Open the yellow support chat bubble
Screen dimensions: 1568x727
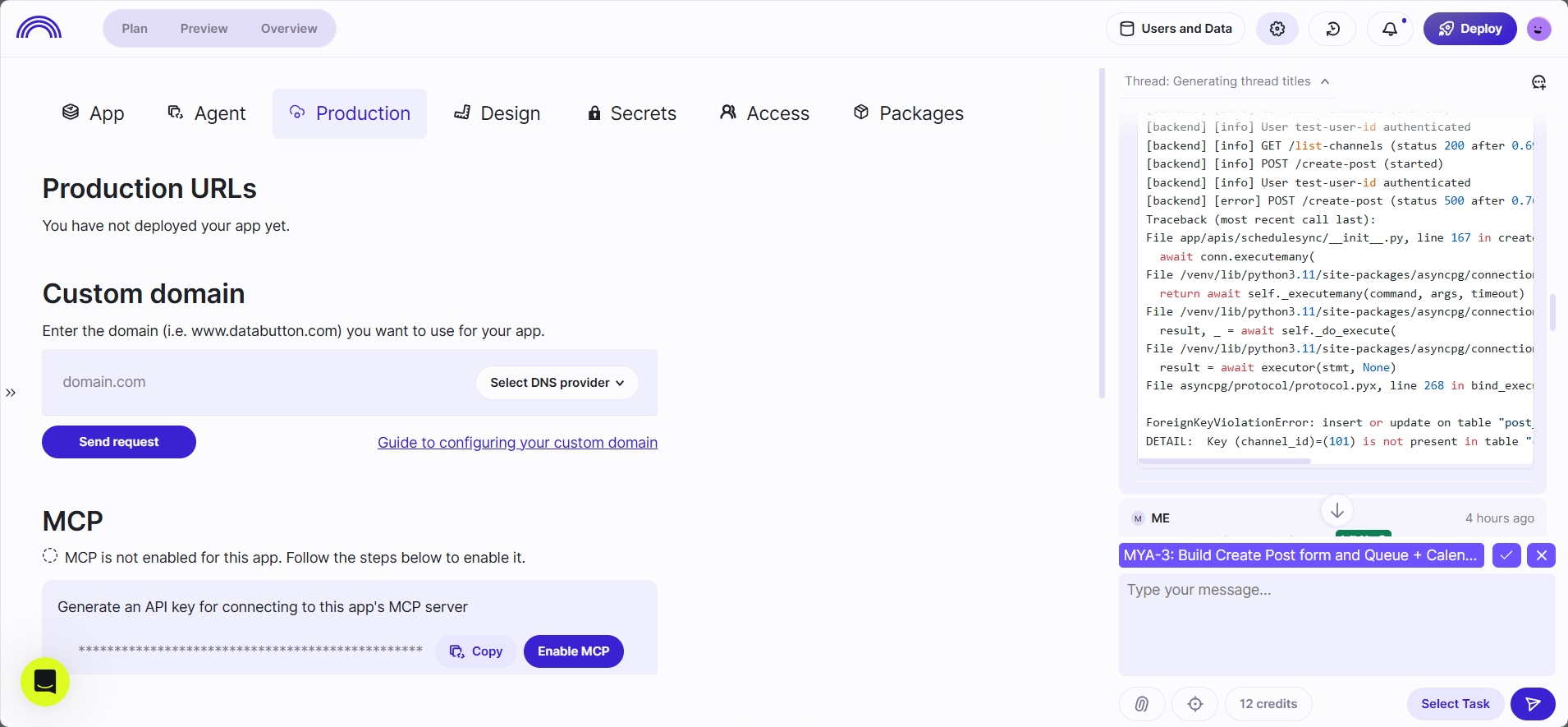[x=45, y=682]
